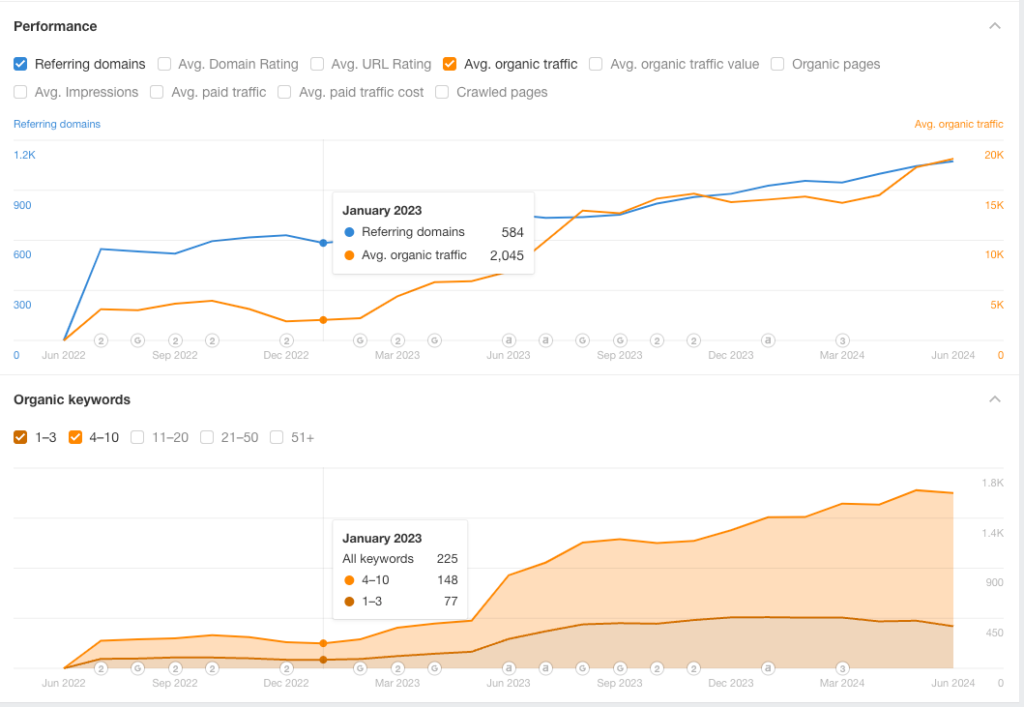1024x707 pixels.
Task: Click the '3' marker in Organic keywords chart
Action: coord(842,668)
